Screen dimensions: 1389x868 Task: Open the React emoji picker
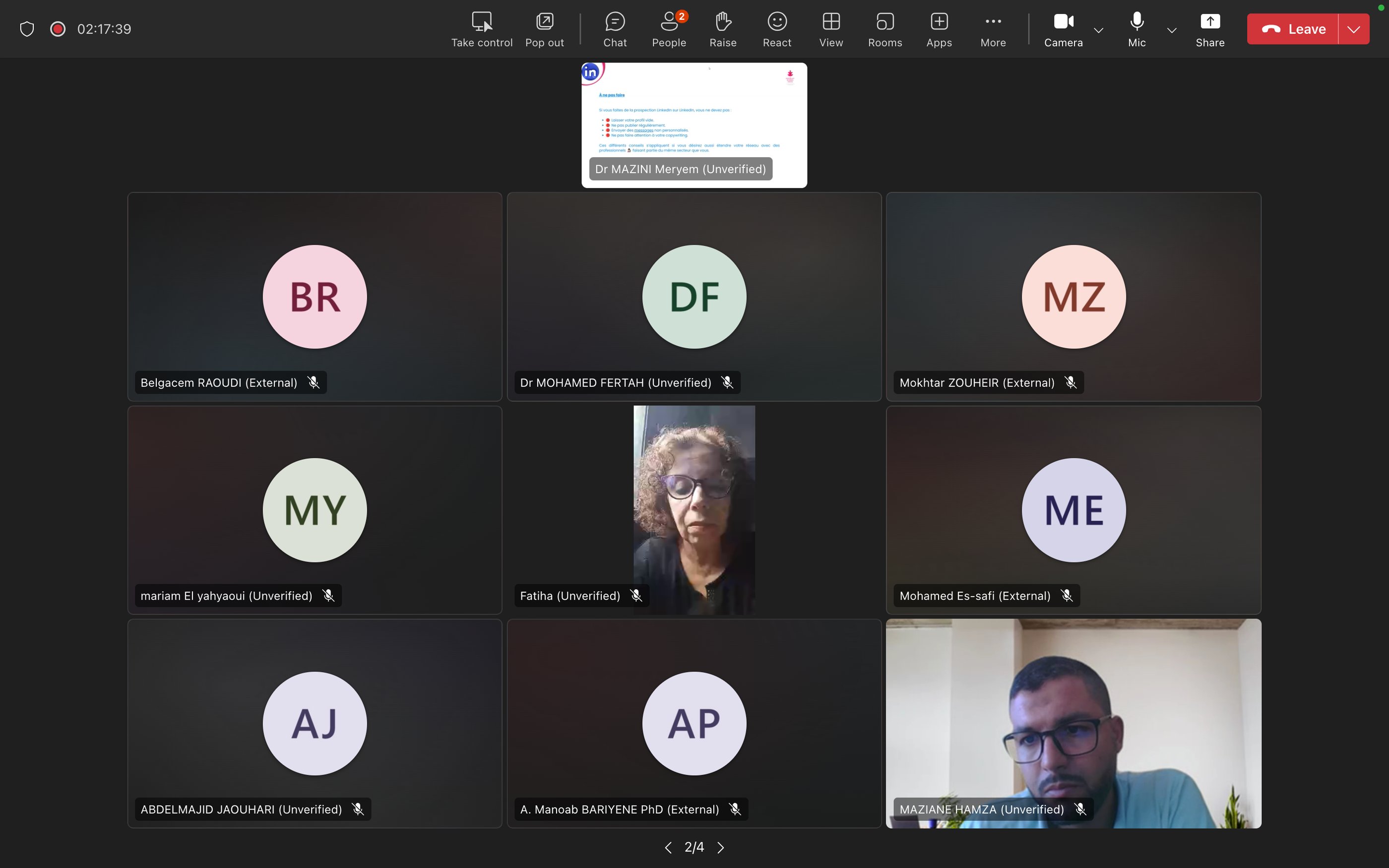[x=776, y=29]
